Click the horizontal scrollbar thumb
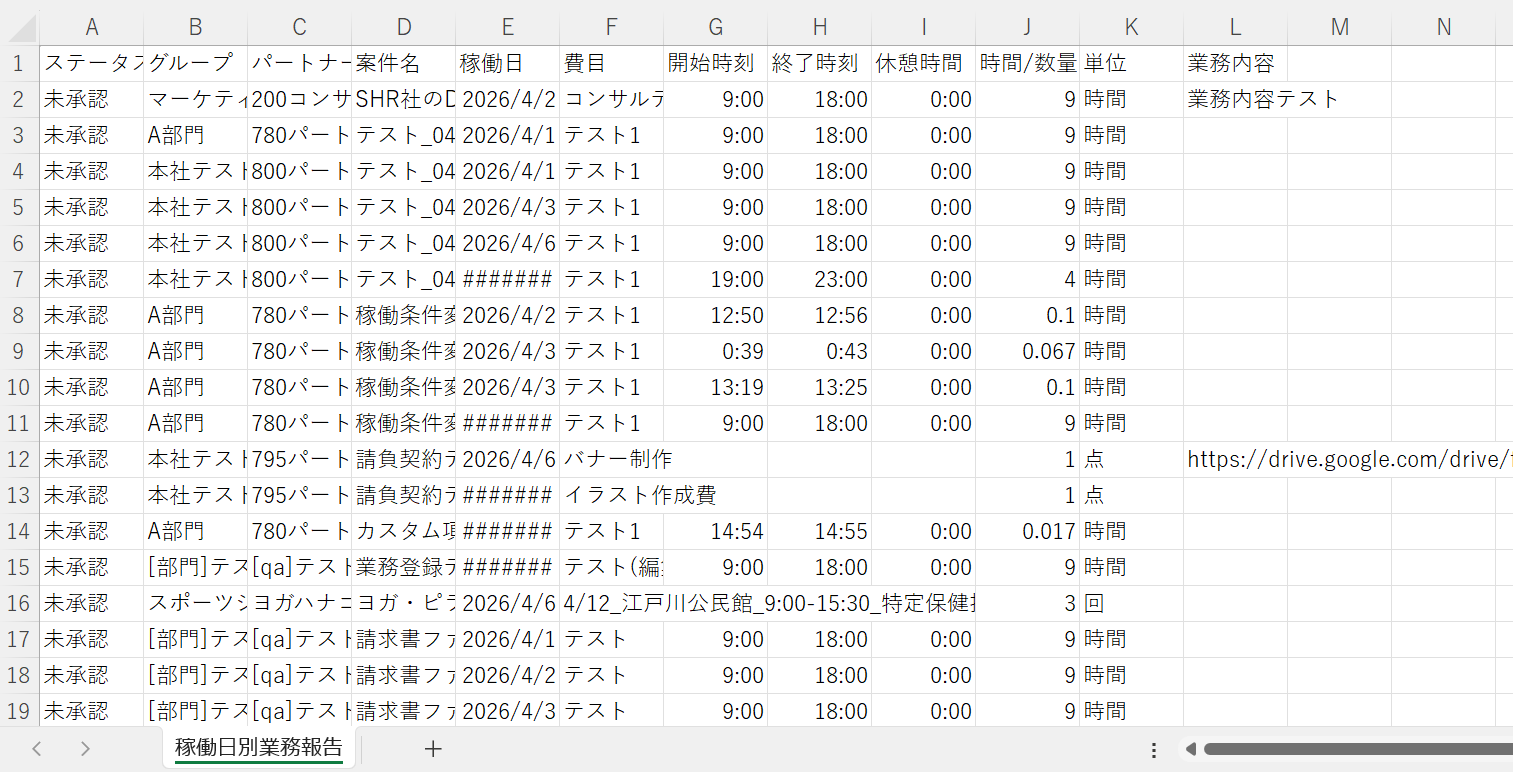1513x772 pixels. click(x=1358, y=749)
